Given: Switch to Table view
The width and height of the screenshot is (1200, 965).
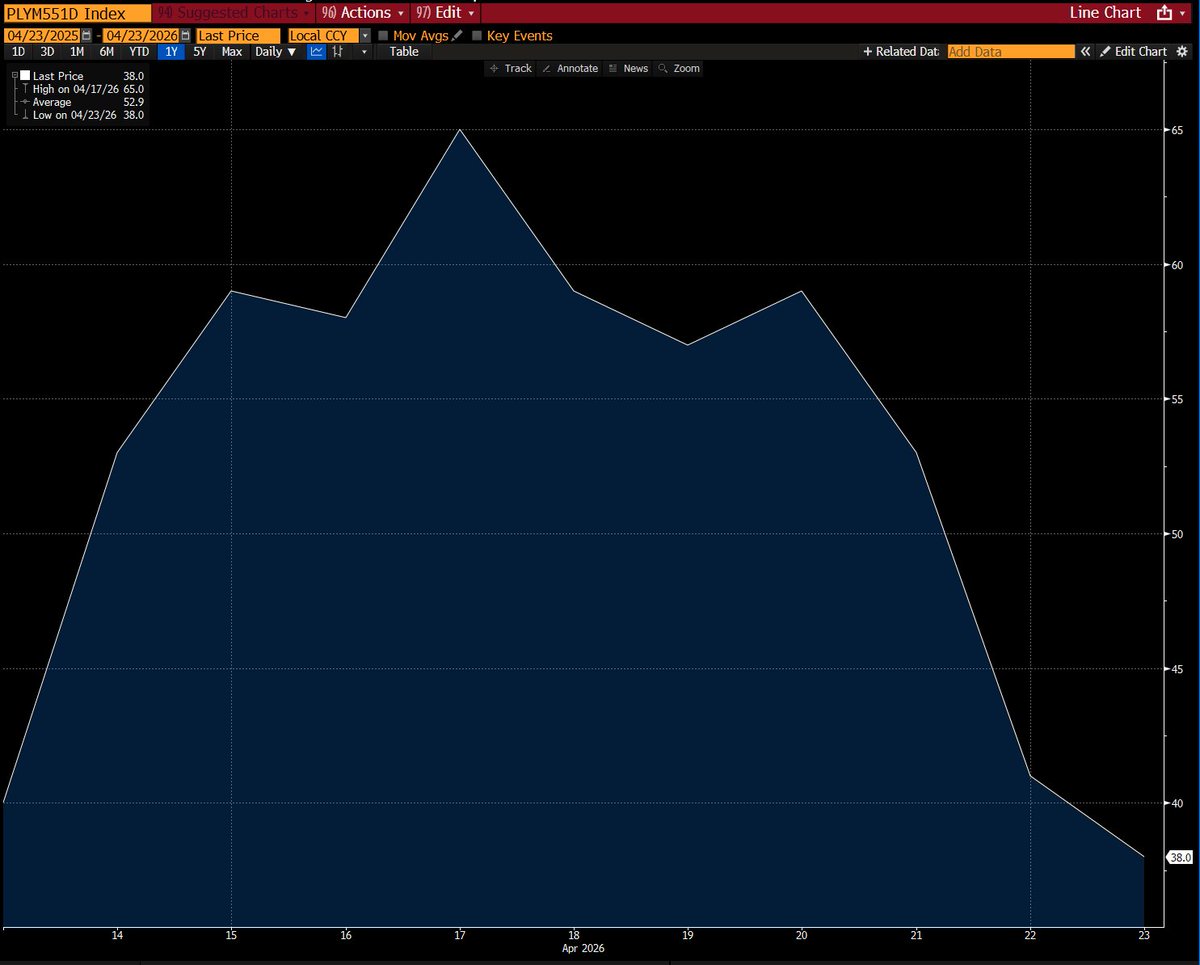Looking at the screenshot, I should tap(404, 51).
